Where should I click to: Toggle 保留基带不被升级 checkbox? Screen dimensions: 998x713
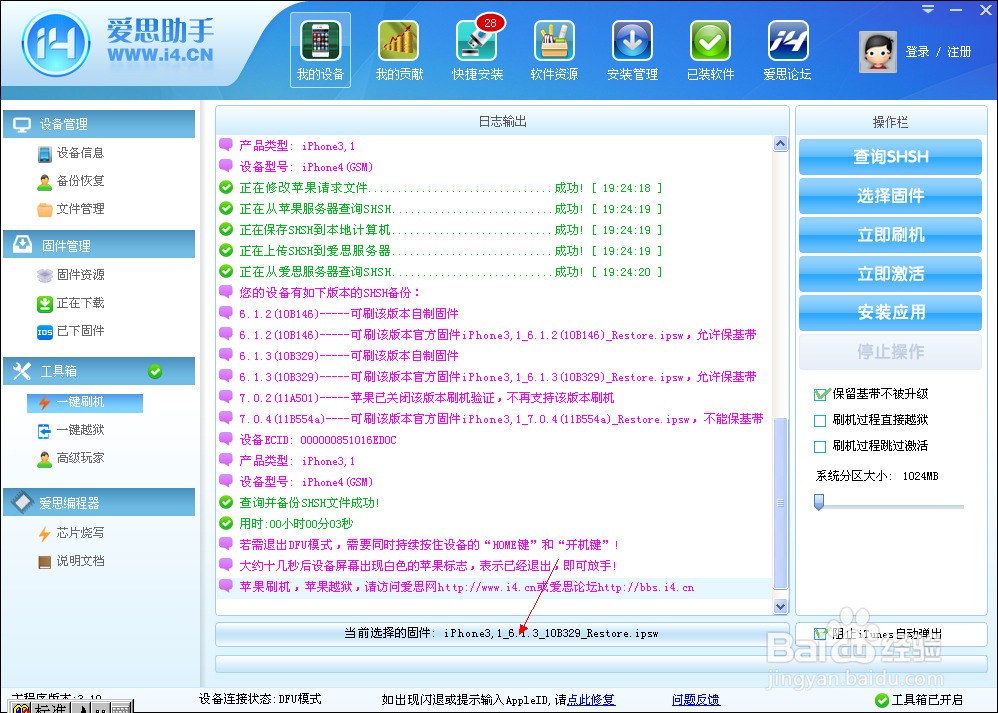820,395
